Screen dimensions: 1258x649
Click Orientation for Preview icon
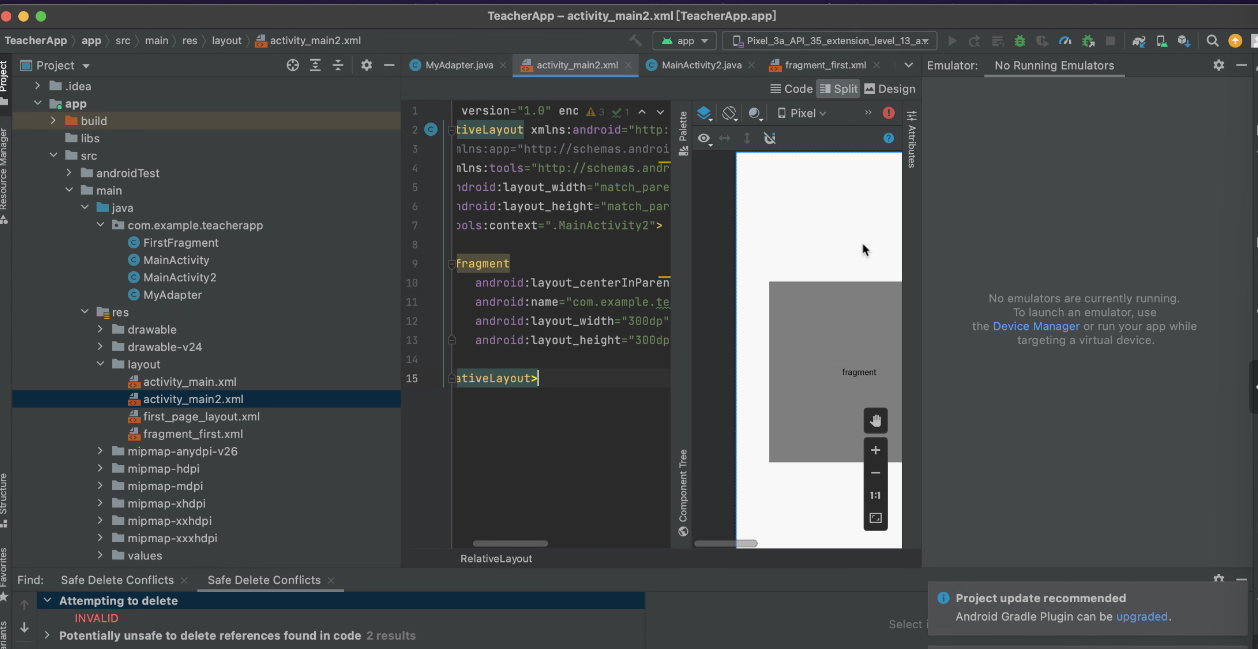pyautogui.click(x=730, y=113)
